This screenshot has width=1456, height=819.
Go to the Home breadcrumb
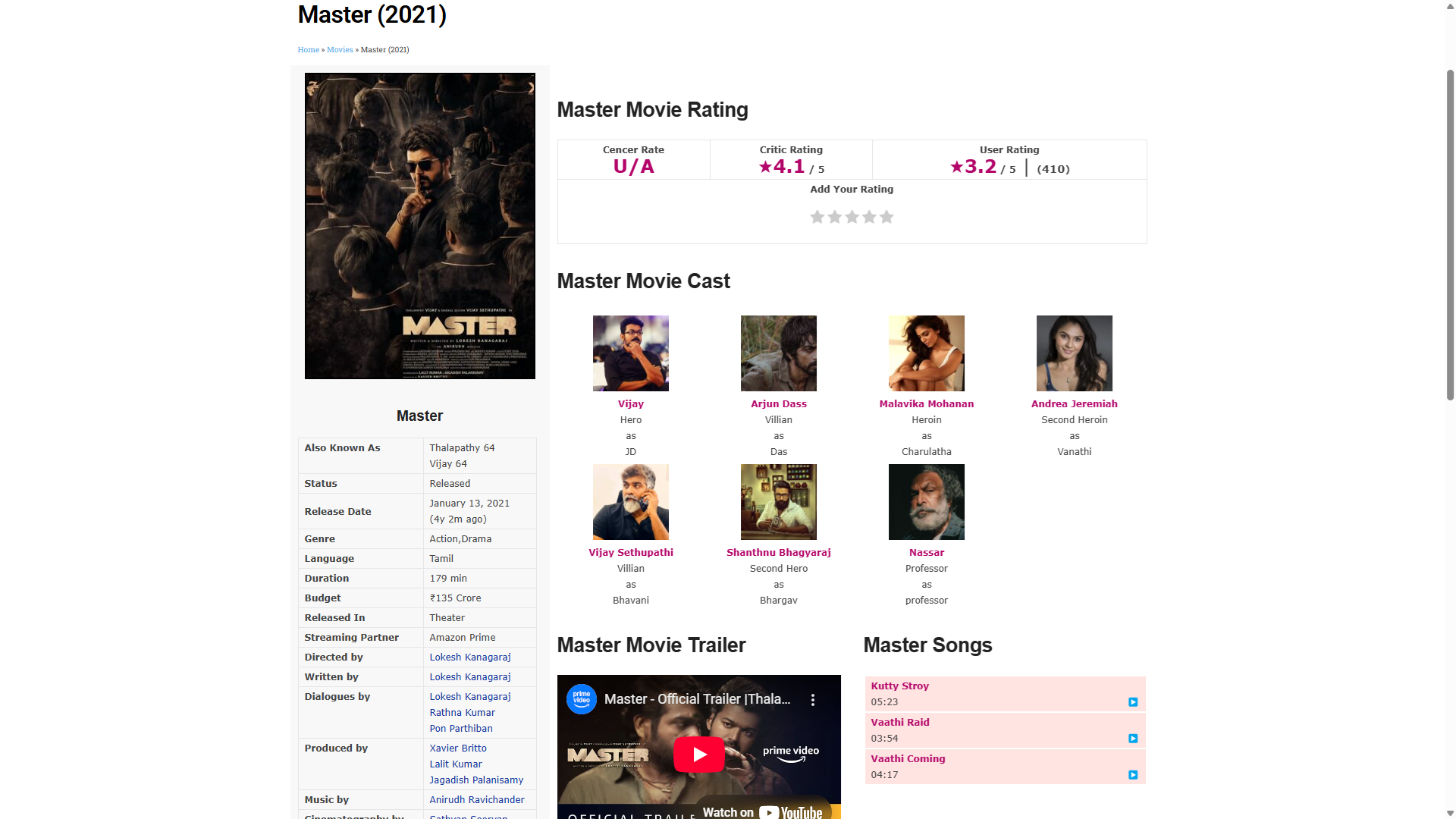pyautogui.click(x=308, y=50)
